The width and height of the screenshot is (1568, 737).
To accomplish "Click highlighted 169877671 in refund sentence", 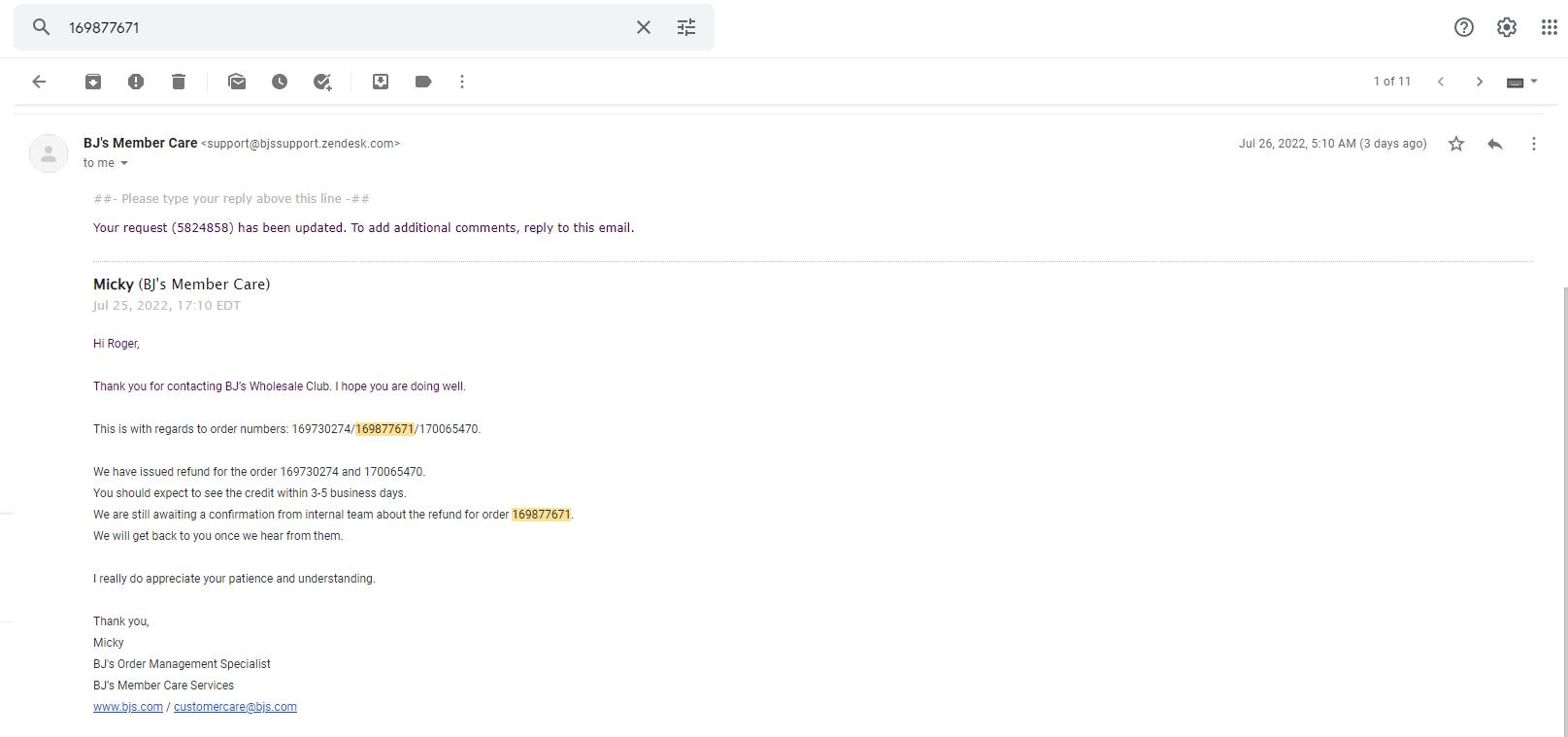I will (x=542, y=515).
